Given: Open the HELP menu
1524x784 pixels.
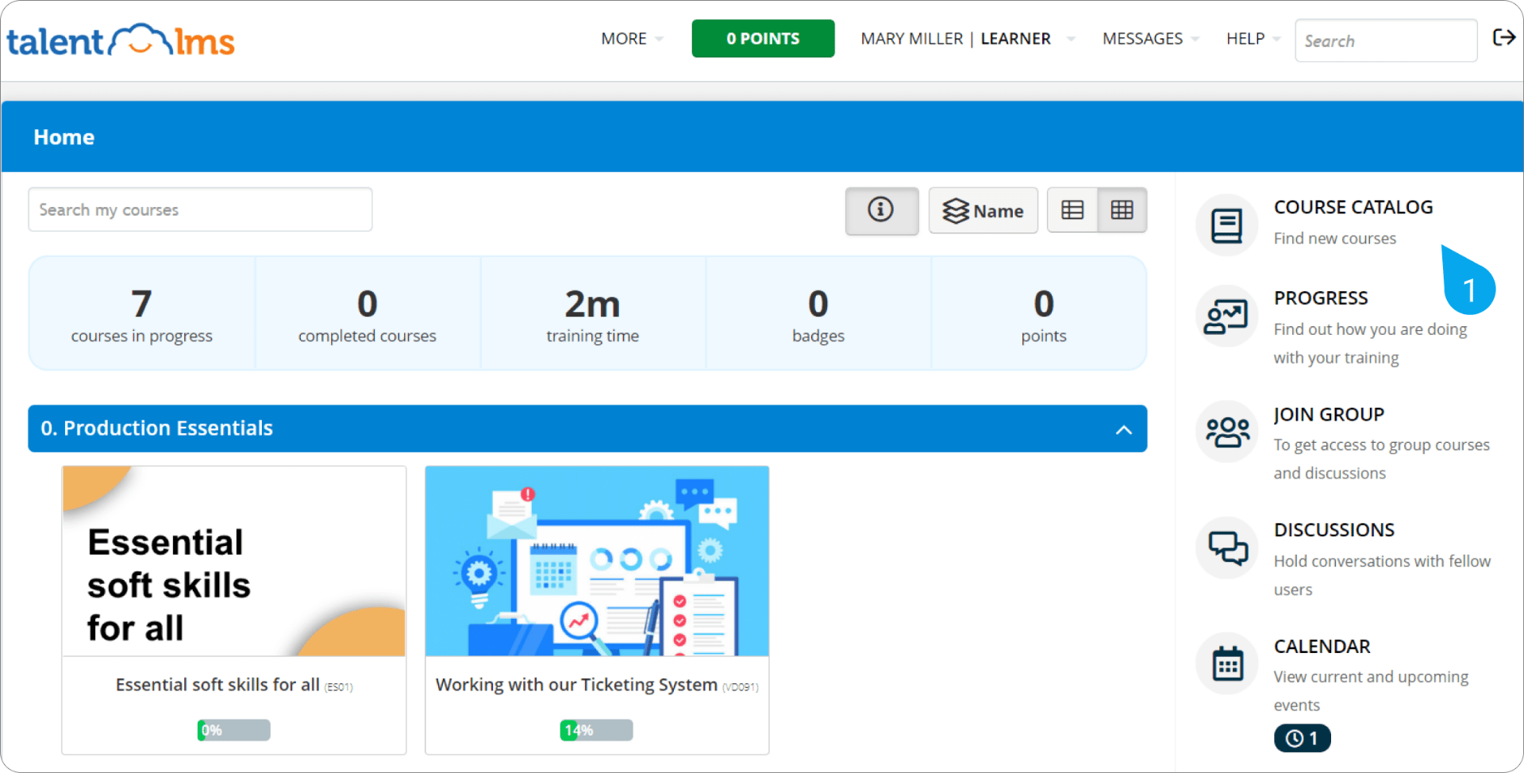Looking at the screenshot, I should click(x=1251, y=38).
